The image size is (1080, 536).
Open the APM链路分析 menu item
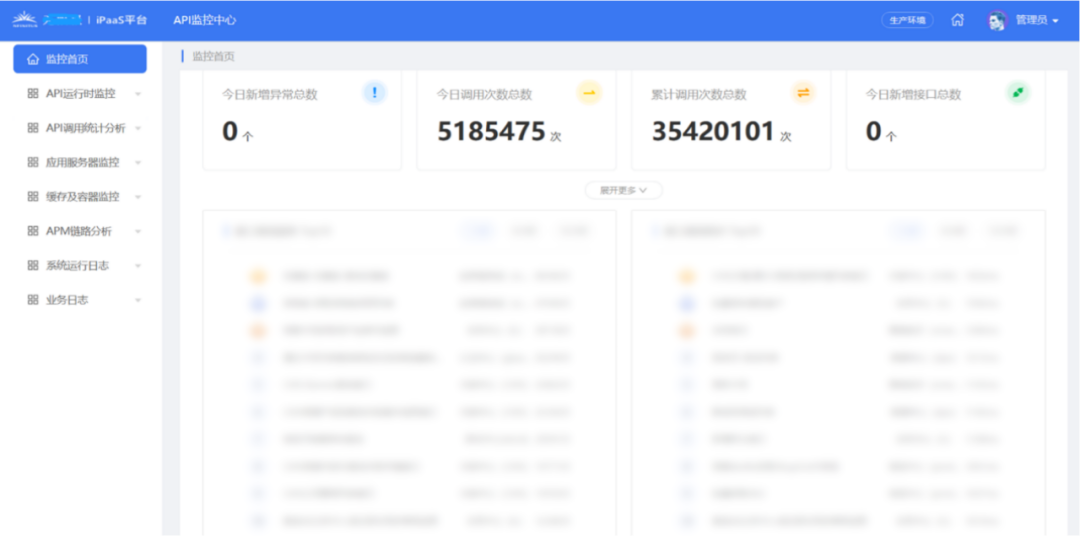(78, 231)
